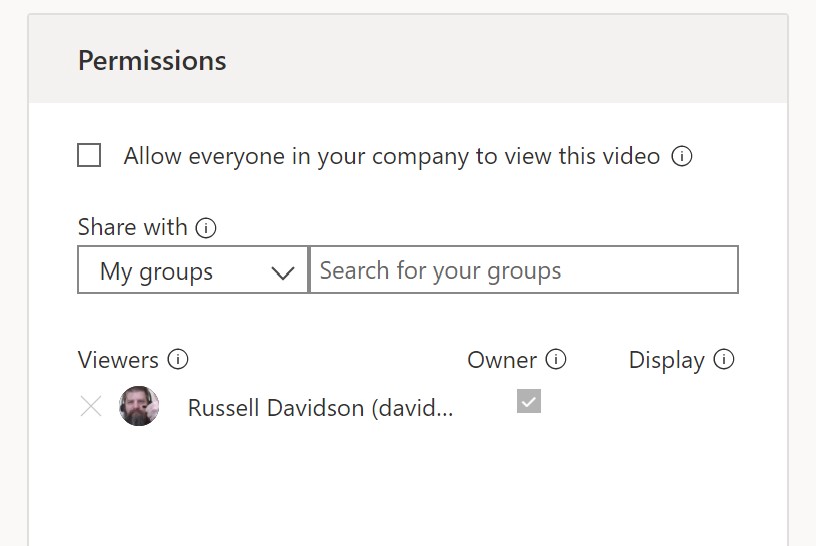Click the chevron arrow beside My groups
The height and width of the screenshot is (546, 816).
pos(283,273)
